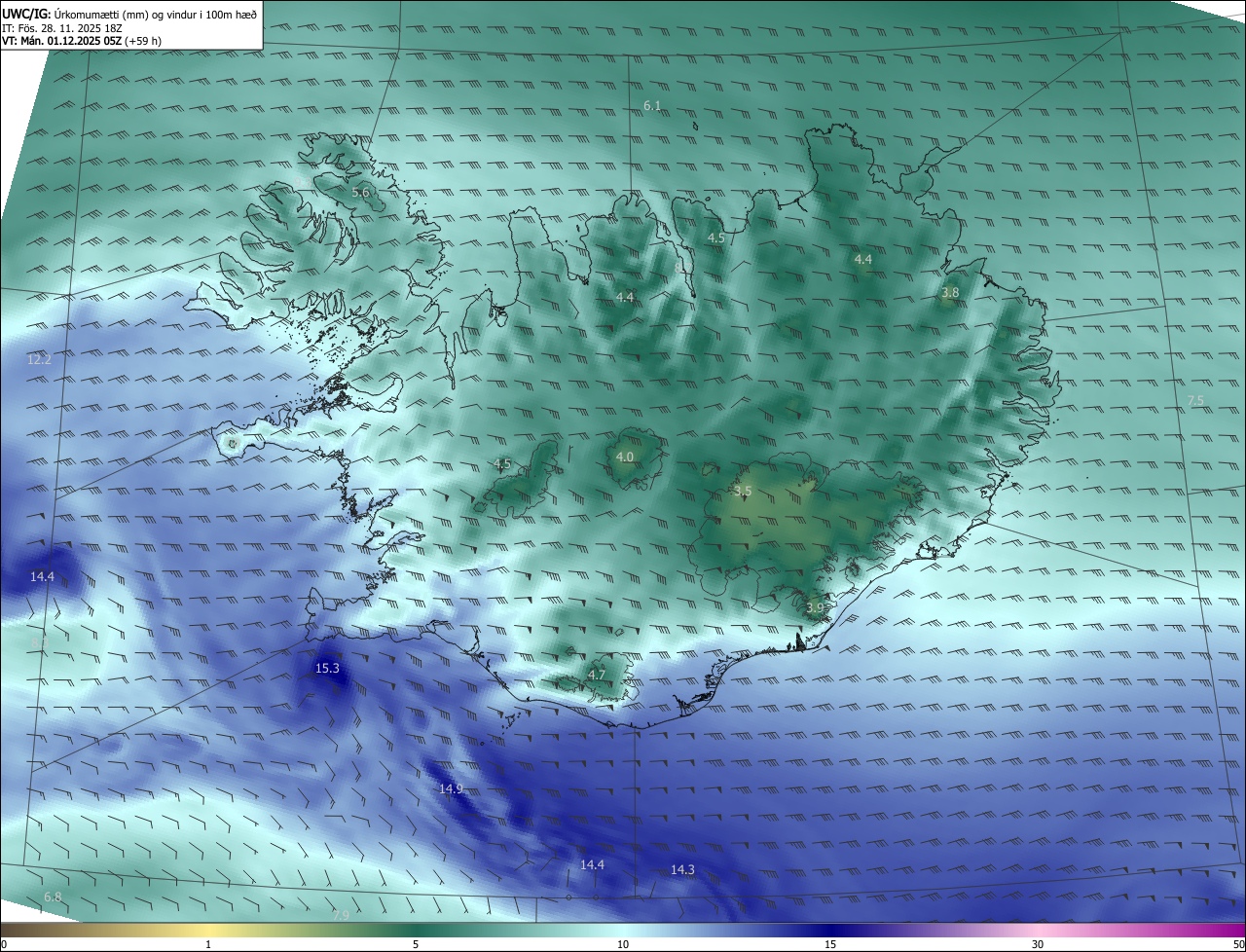Click the initial time "IT: Fös. 28. 11. 2025 18Z"

coord(61,27)
